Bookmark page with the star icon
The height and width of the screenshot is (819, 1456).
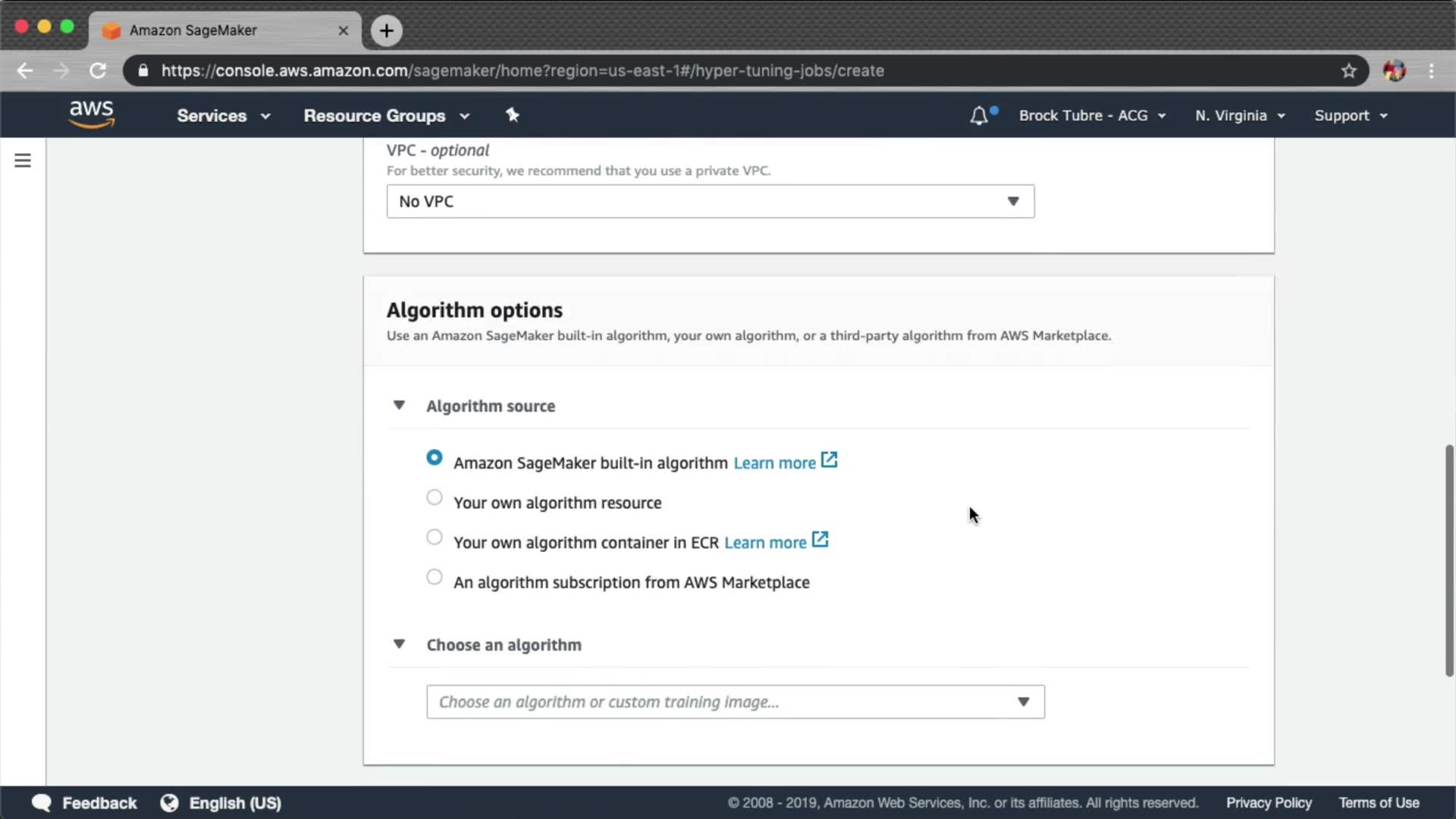1348,71
